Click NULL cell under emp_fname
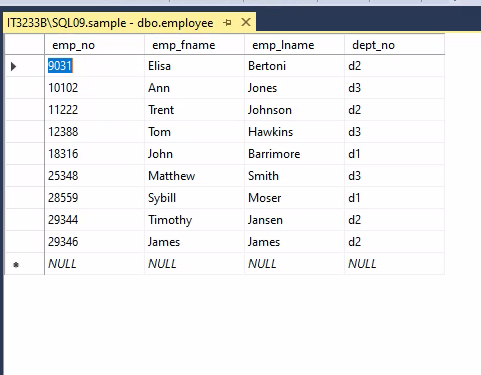 pos(195,264)
